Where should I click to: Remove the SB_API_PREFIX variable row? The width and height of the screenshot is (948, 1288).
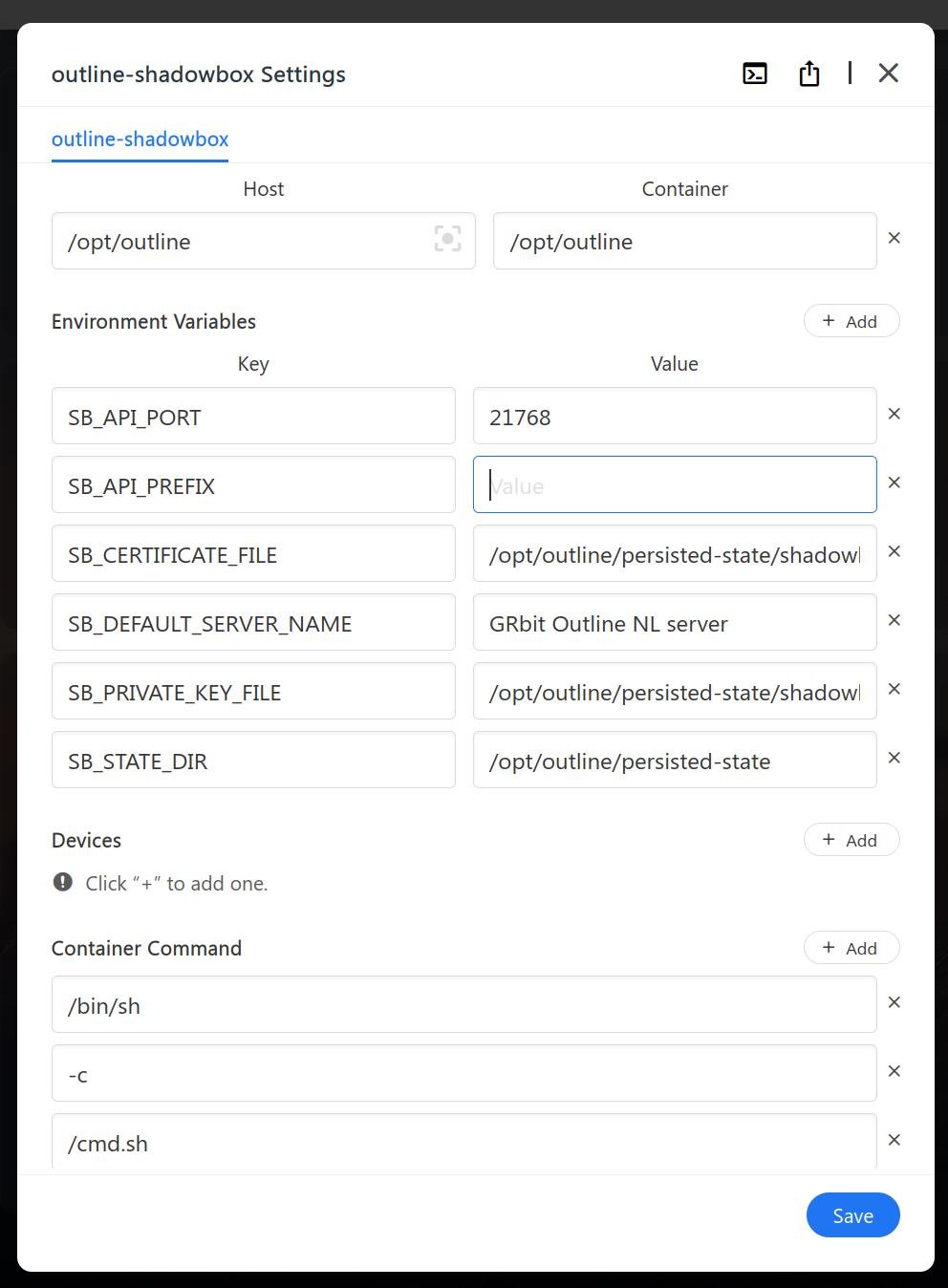click(x=894, y=483)
